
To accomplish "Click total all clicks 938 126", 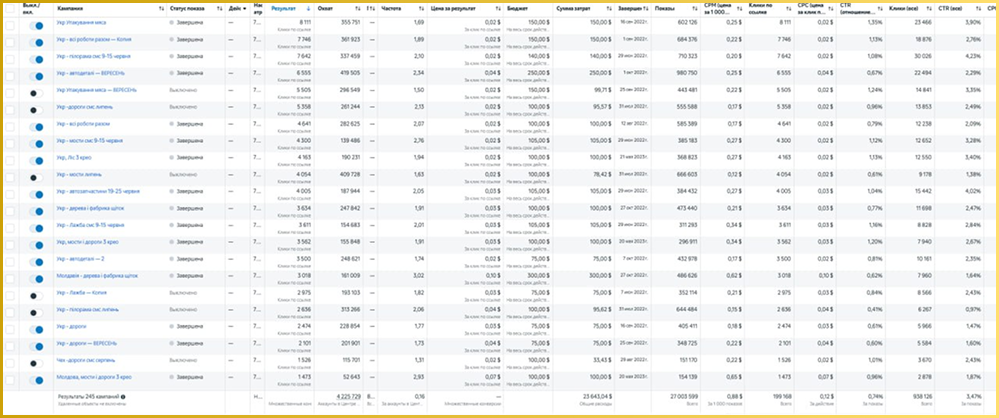I will tap(923, 396).
